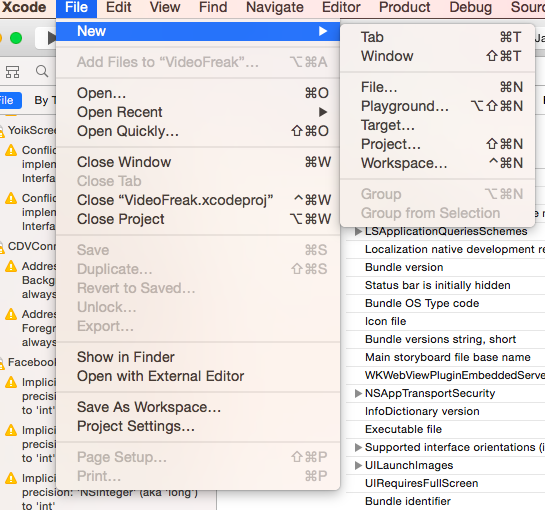Select Open with External Editor

(198, 376)
